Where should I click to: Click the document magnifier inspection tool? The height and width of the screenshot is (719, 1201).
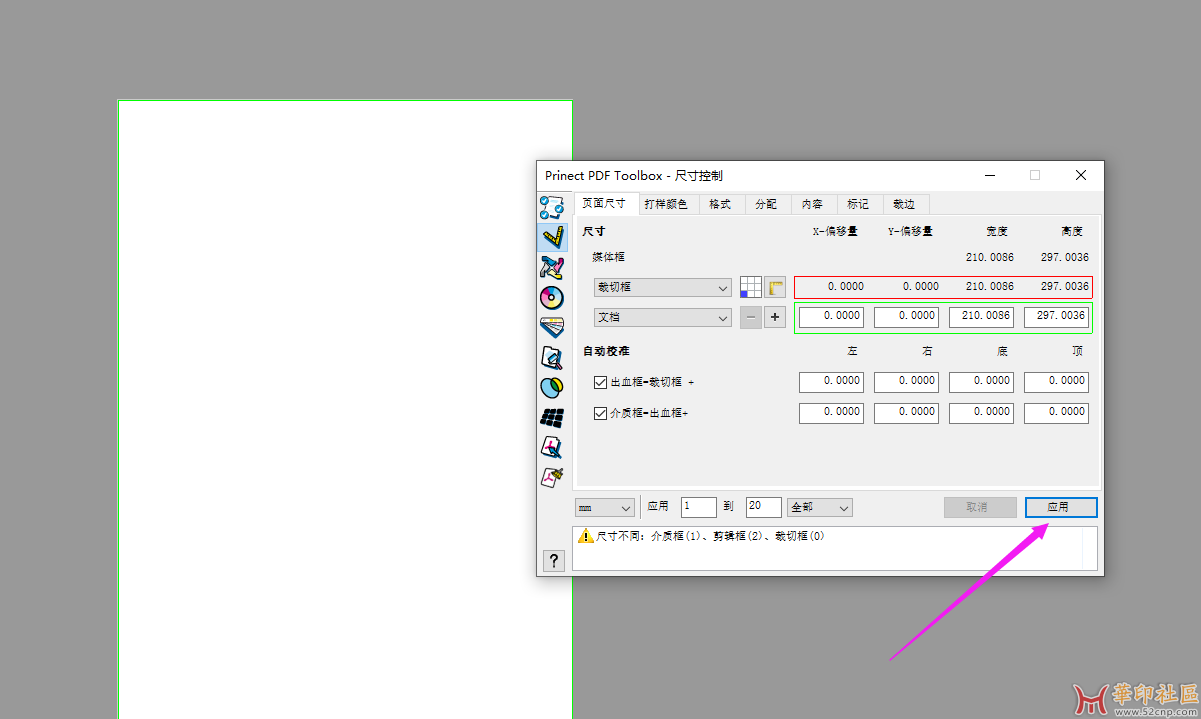554,356
